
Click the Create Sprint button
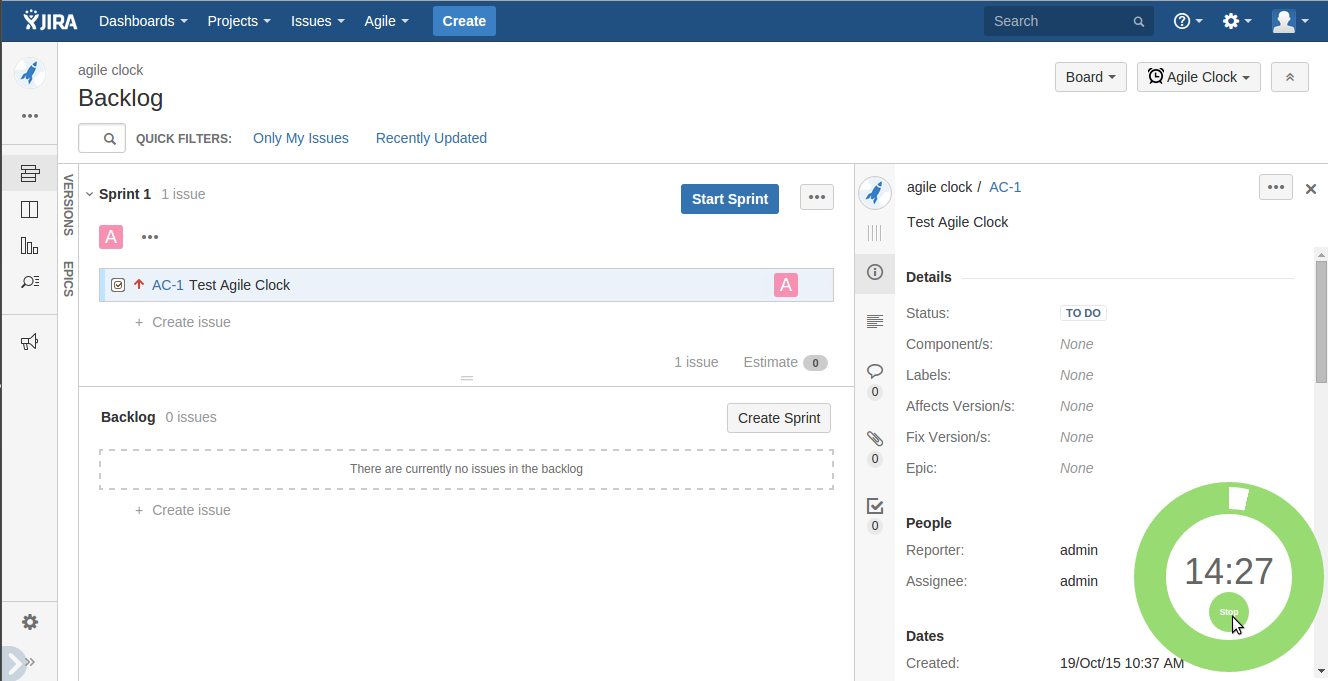[779, 418]
